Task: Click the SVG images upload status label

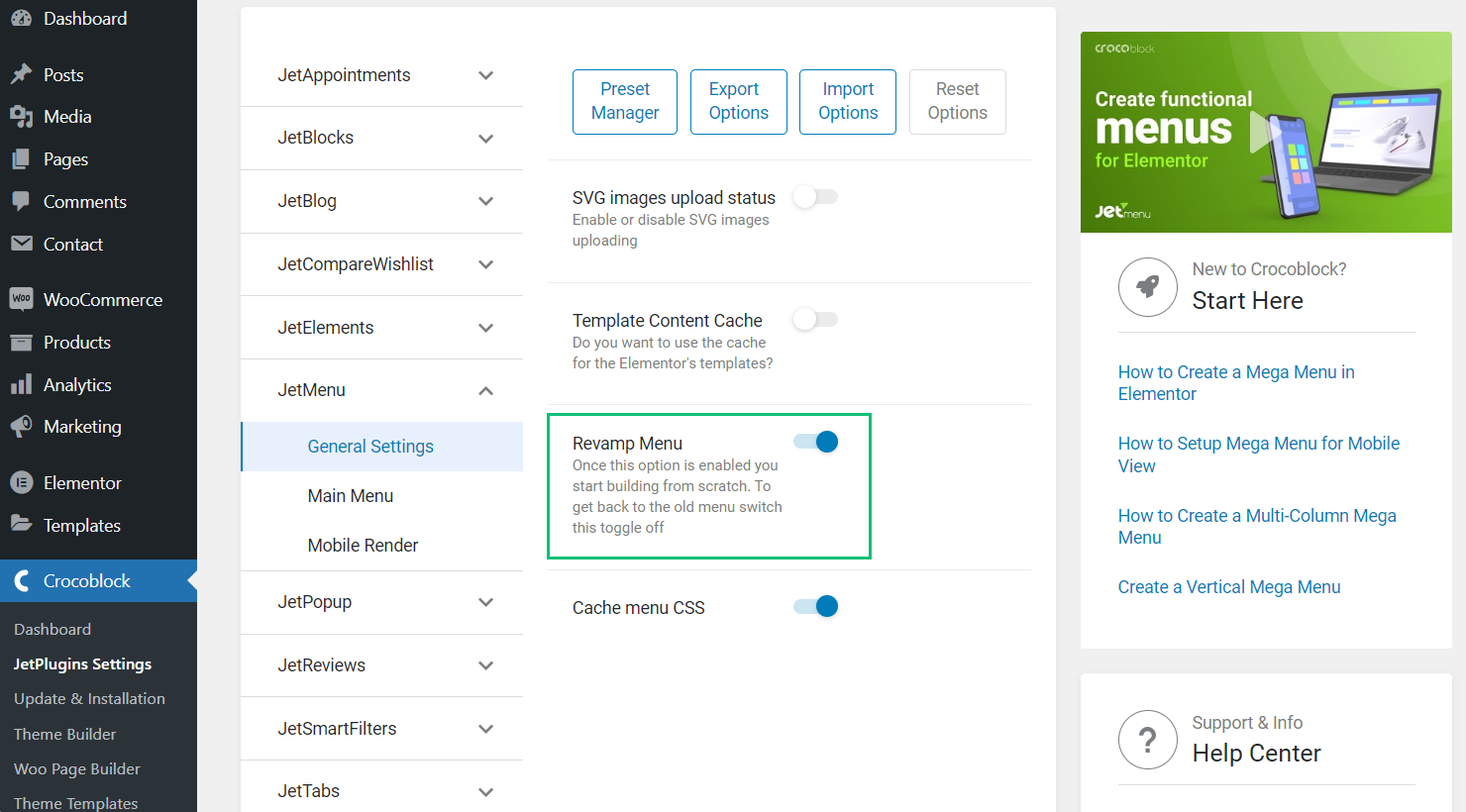Action: click(x=674, y=198)
